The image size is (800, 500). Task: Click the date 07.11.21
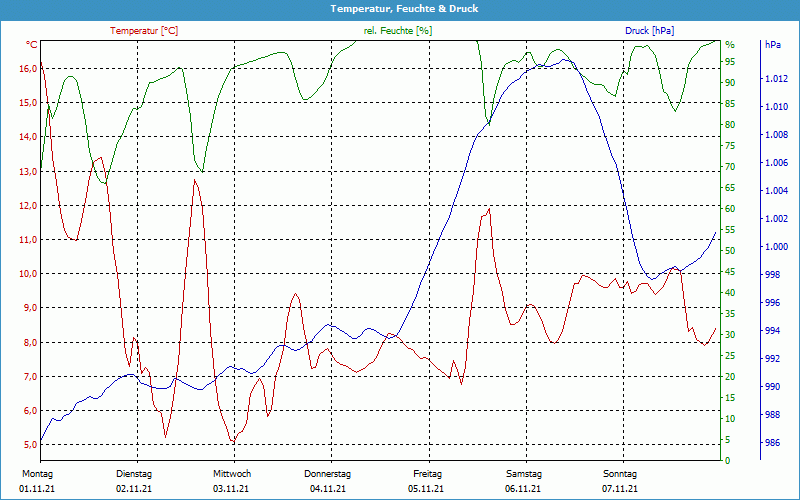(x=619, y=489)
